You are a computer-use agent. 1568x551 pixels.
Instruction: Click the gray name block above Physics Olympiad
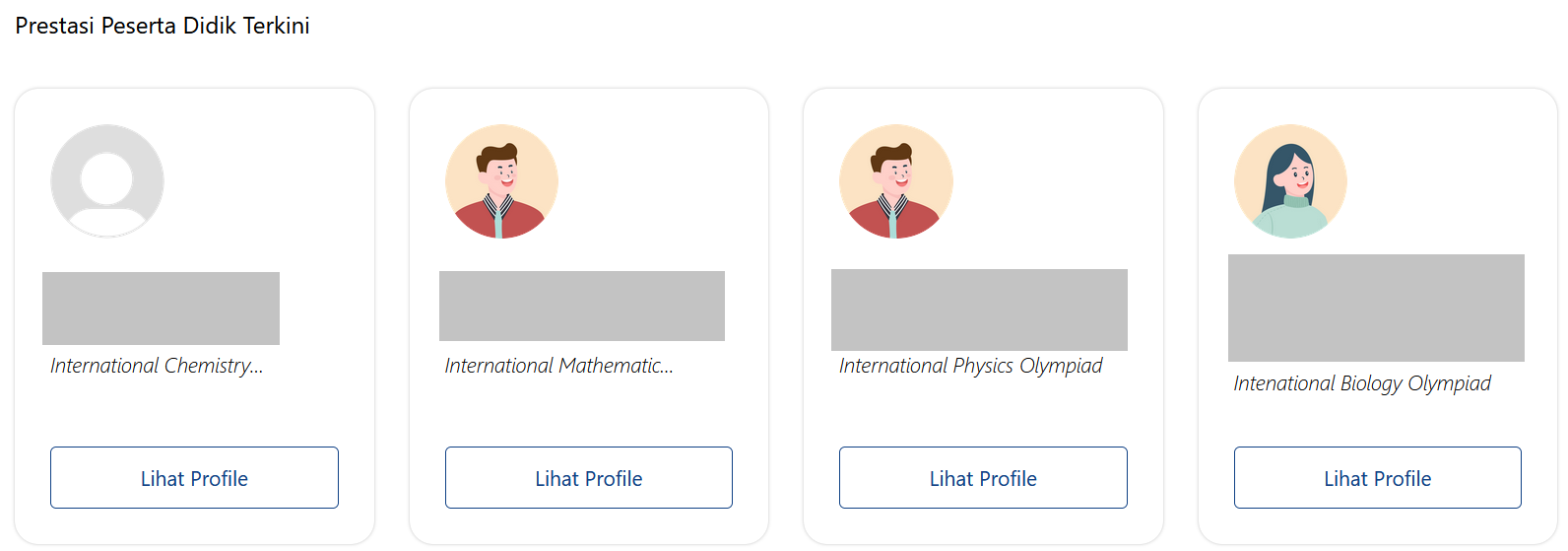(x=979, y=310)
